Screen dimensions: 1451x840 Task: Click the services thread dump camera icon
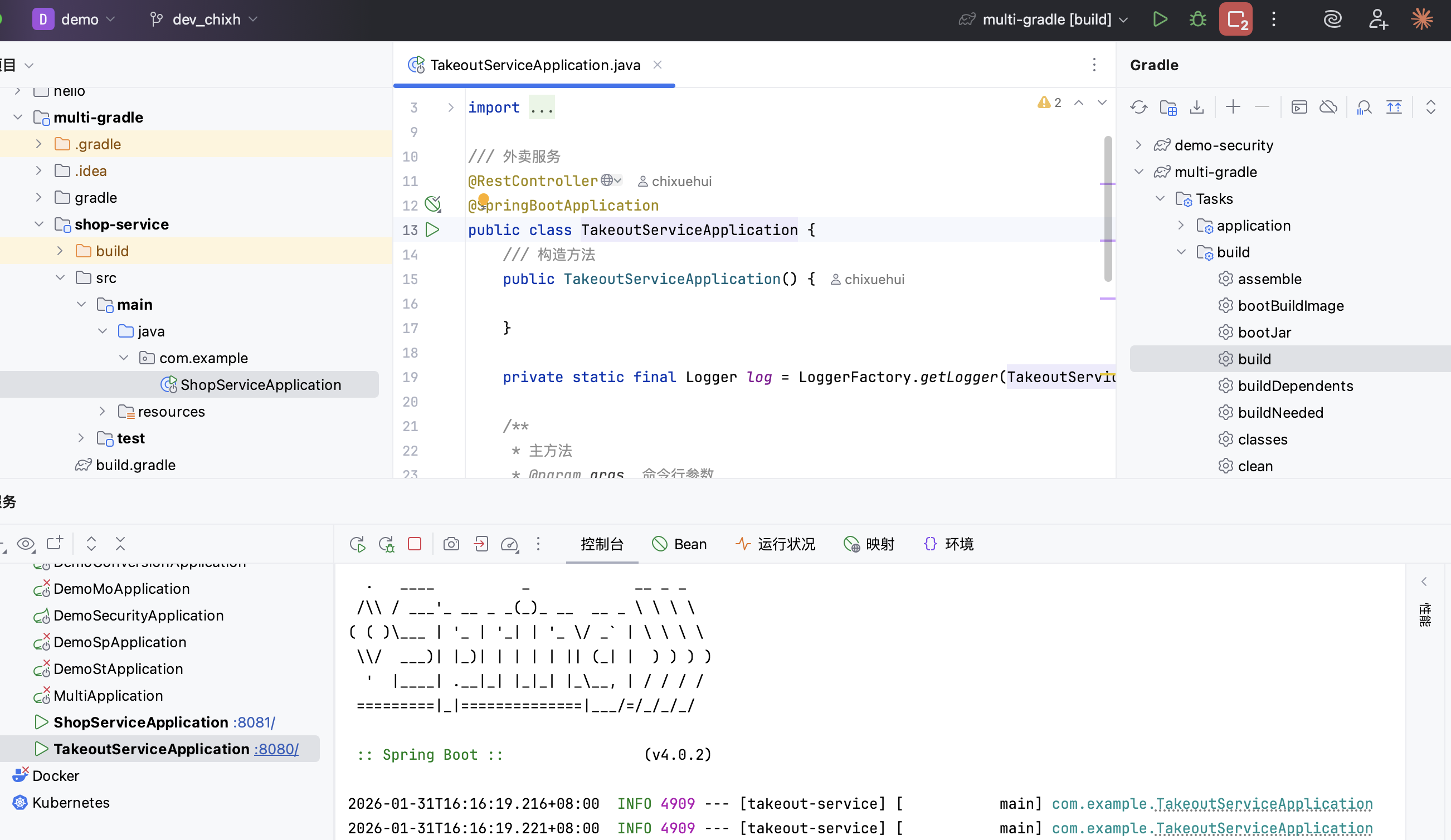pyautogui.click(x=451, y=544)
